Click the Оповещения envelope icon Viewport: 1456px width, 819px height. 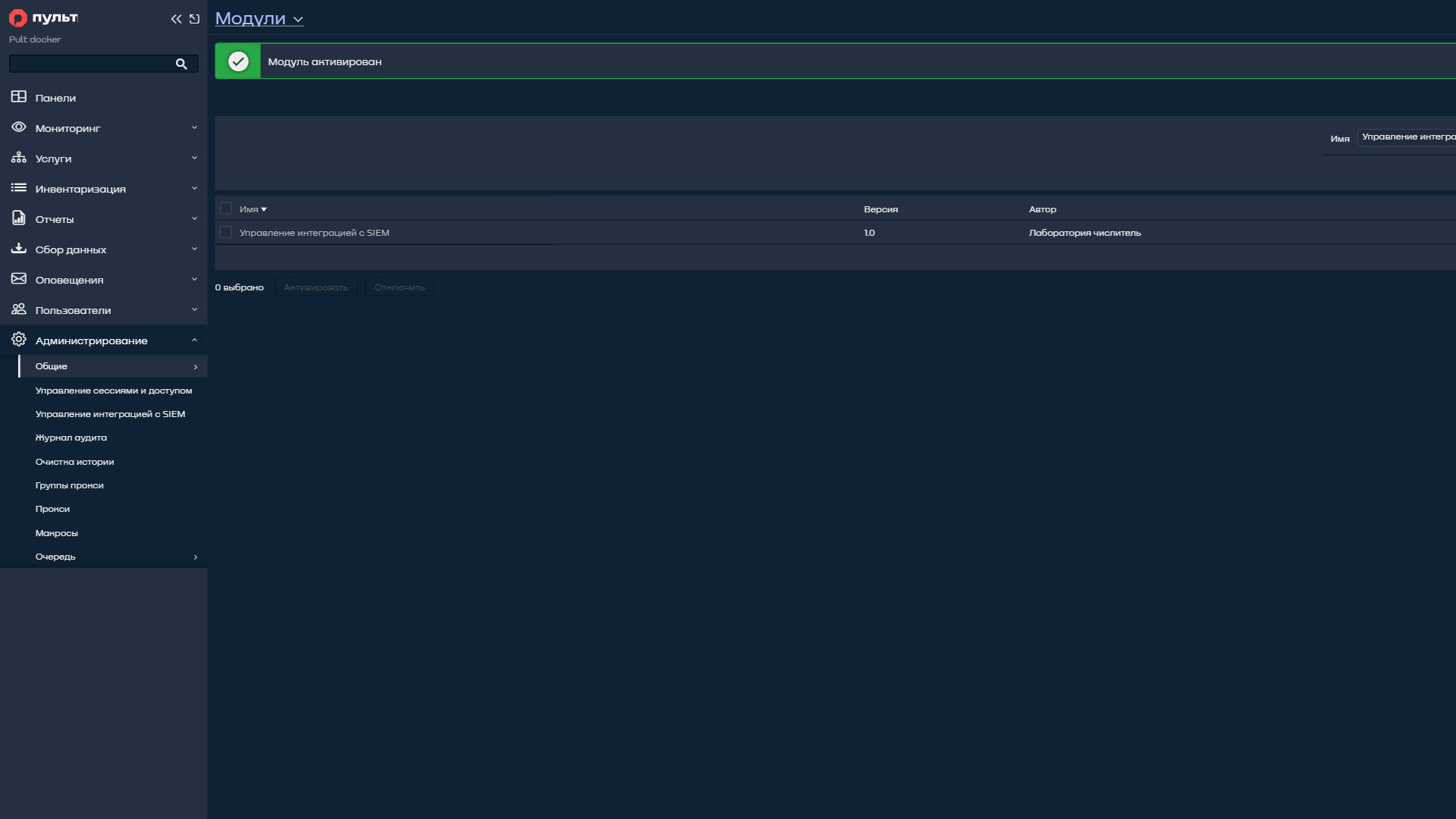[x=19, y=279]
